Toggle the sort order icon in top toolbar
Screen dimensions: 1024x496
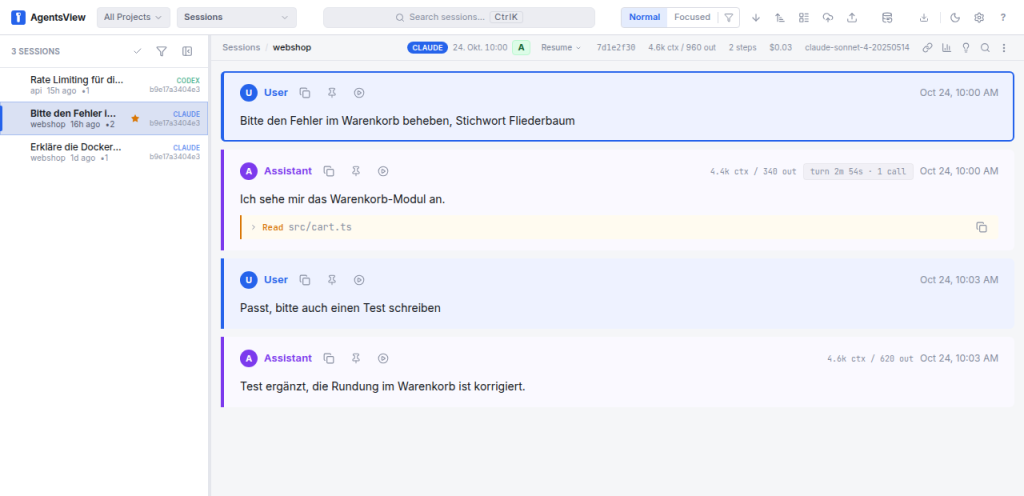[780, 18]
